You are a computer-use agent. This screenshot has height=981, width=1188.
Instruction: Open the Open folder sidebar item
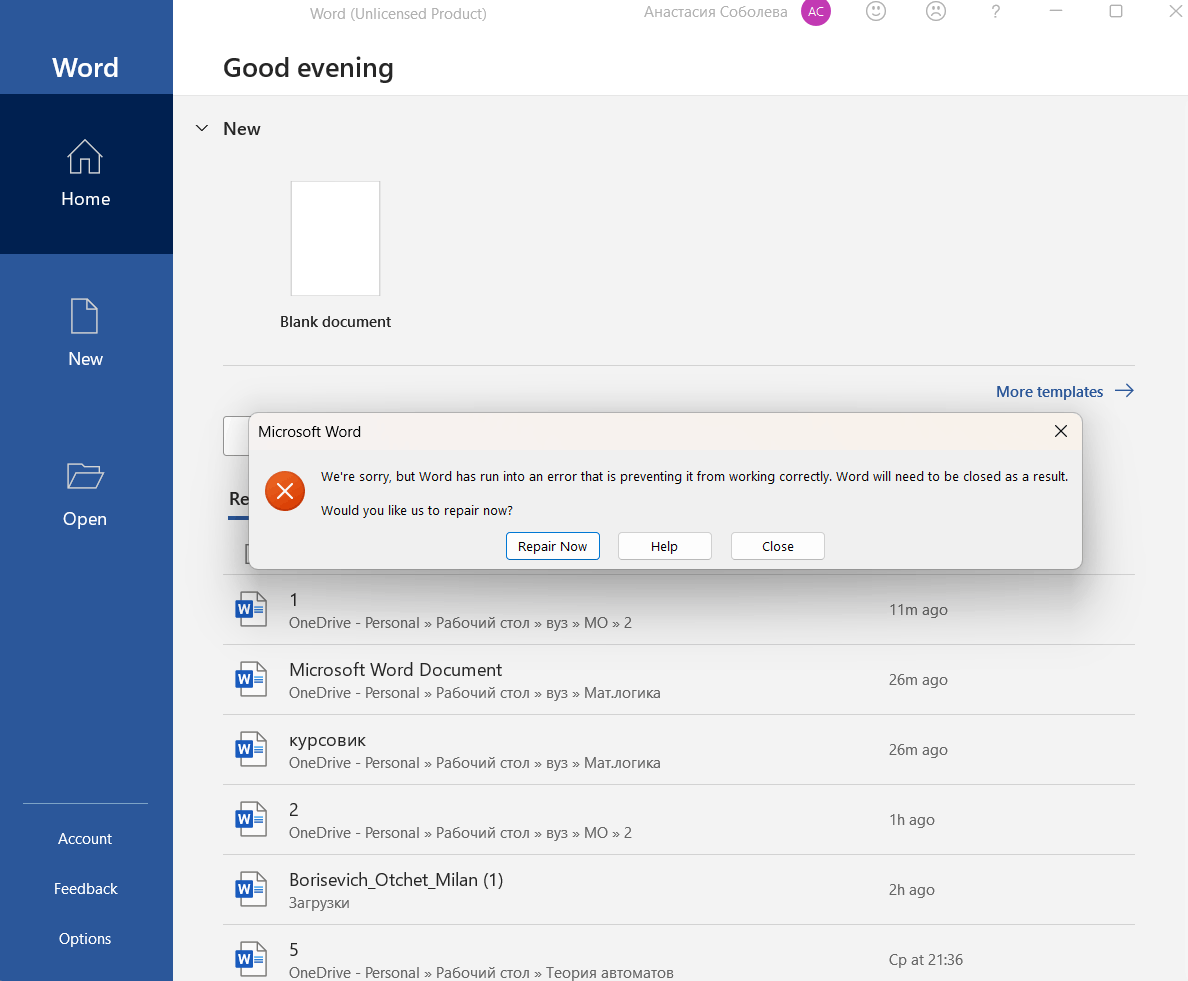pos(86,494)
